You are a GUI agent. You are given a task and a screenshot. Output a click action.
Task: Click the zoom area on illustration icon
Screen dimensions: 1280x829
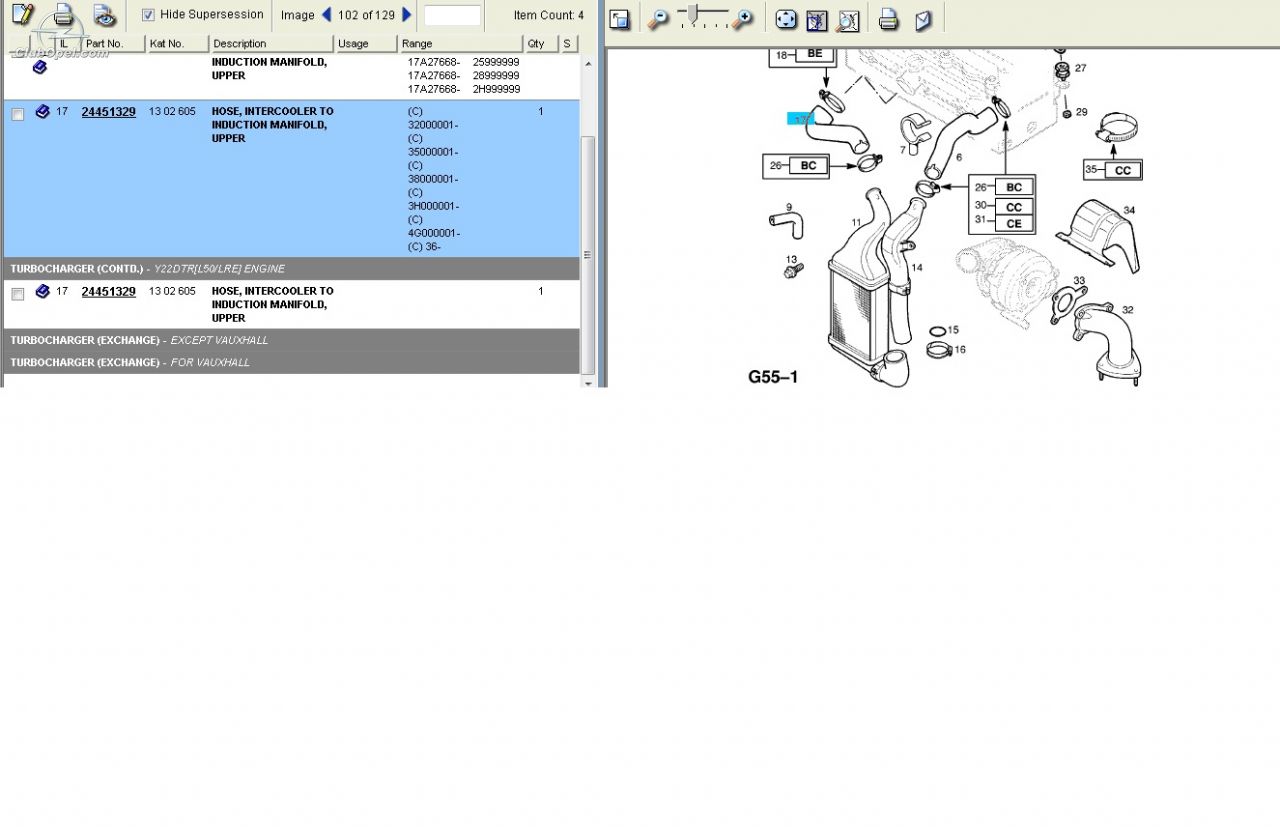(848, 19)
